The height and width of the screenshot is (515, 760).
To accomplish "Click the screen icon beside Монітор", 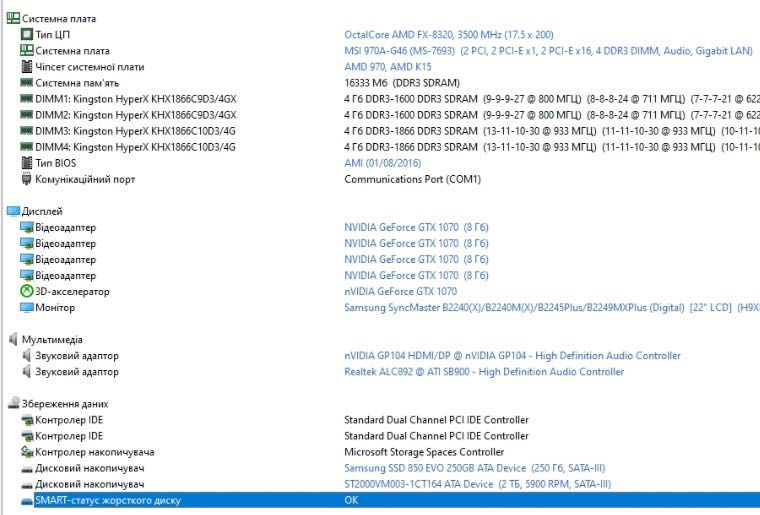I will point(27,307).
